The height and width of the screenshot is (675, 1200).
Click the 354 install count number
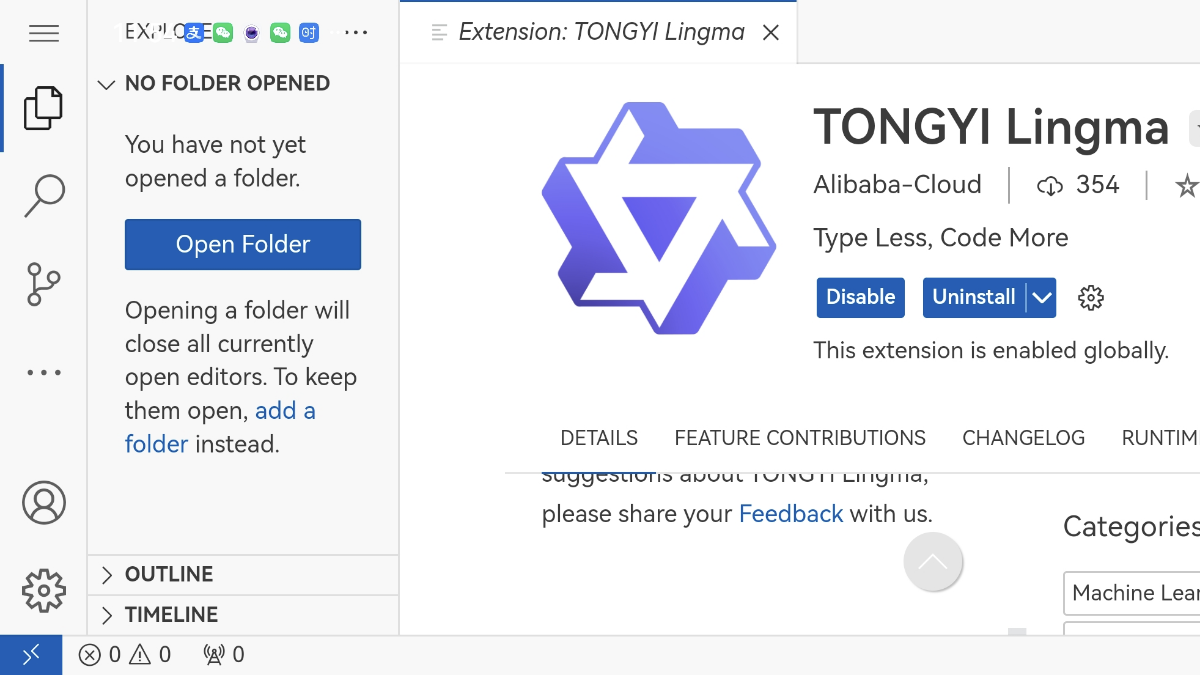coord(1098,185)
